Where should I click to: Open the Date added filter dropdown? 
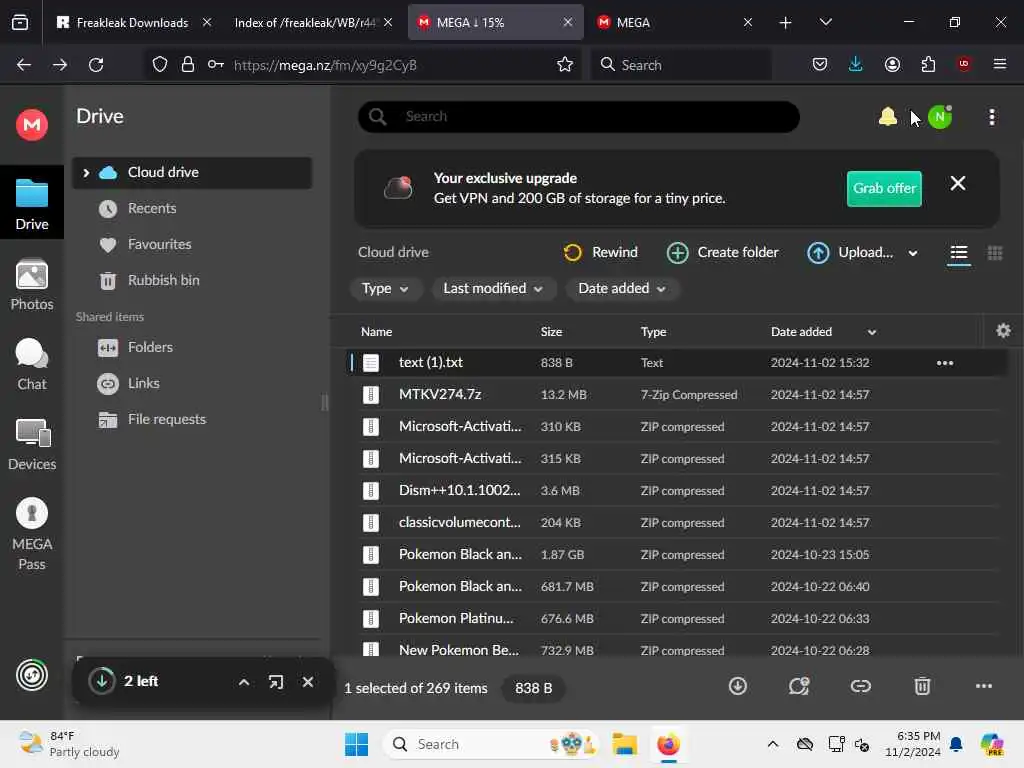click(x=622, y=289)
